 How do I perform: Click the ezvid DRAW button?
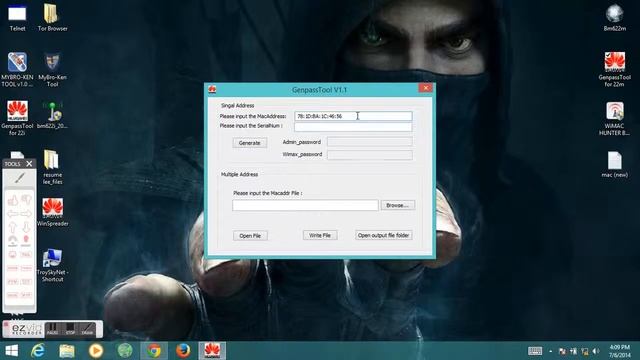(x=87, y=329)
